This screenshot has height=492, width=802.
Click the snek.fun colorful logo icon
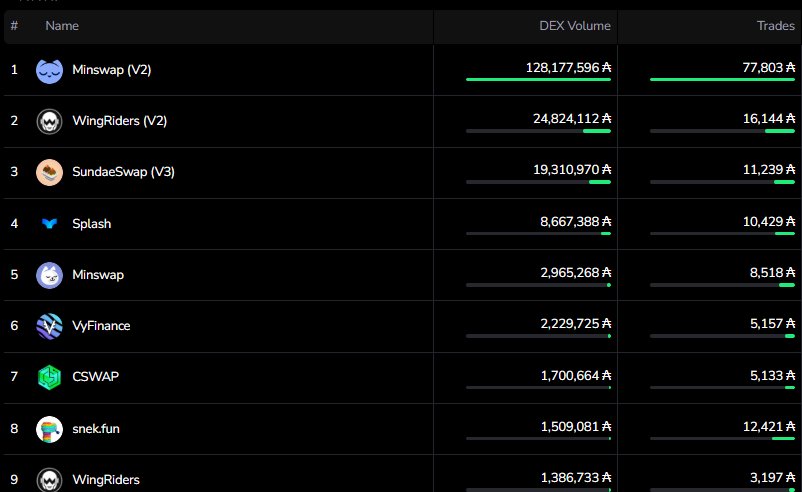[49, 429]
